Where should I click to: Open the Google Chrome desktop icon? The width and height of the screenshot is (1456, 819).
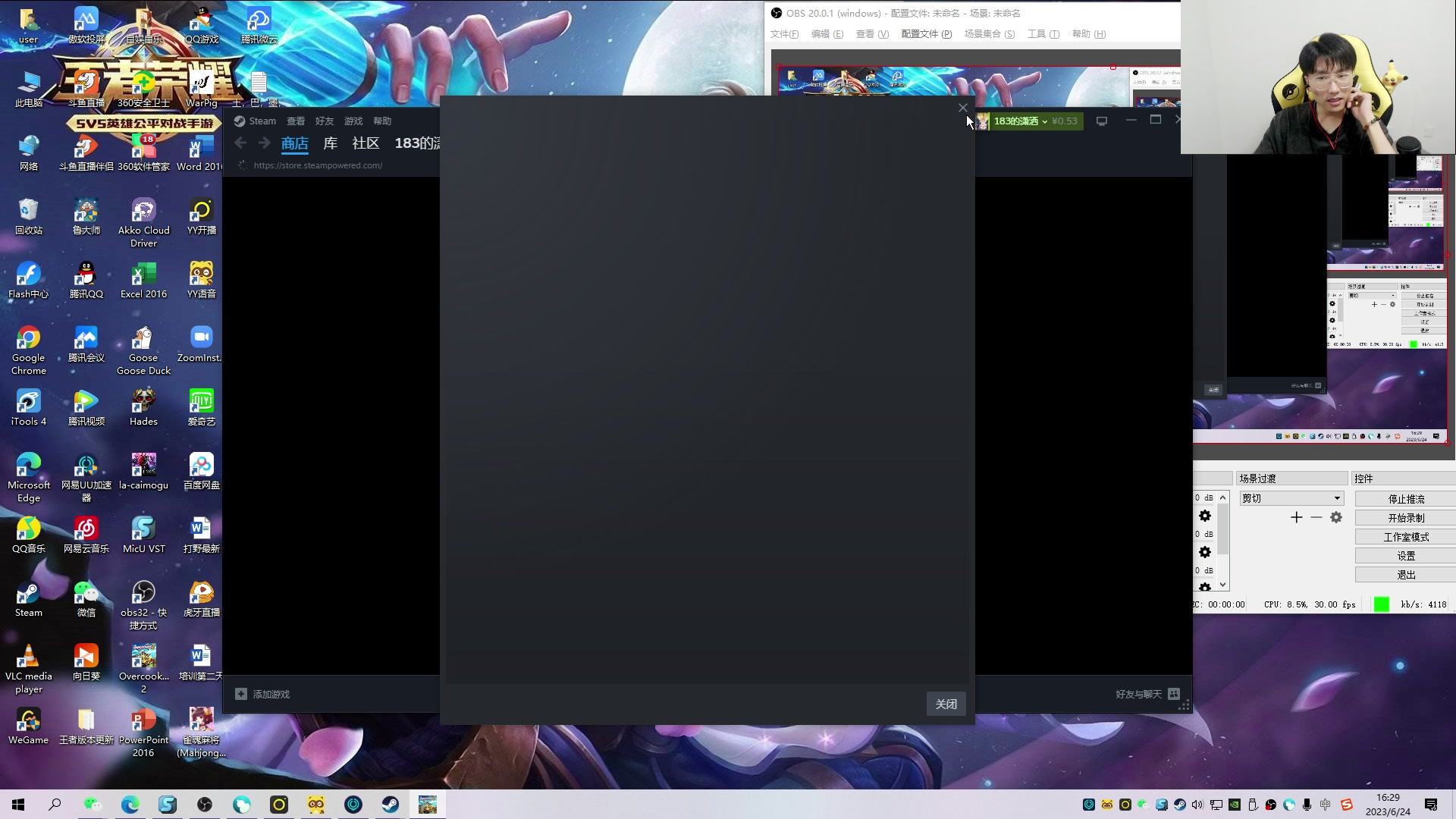(29, 351)
